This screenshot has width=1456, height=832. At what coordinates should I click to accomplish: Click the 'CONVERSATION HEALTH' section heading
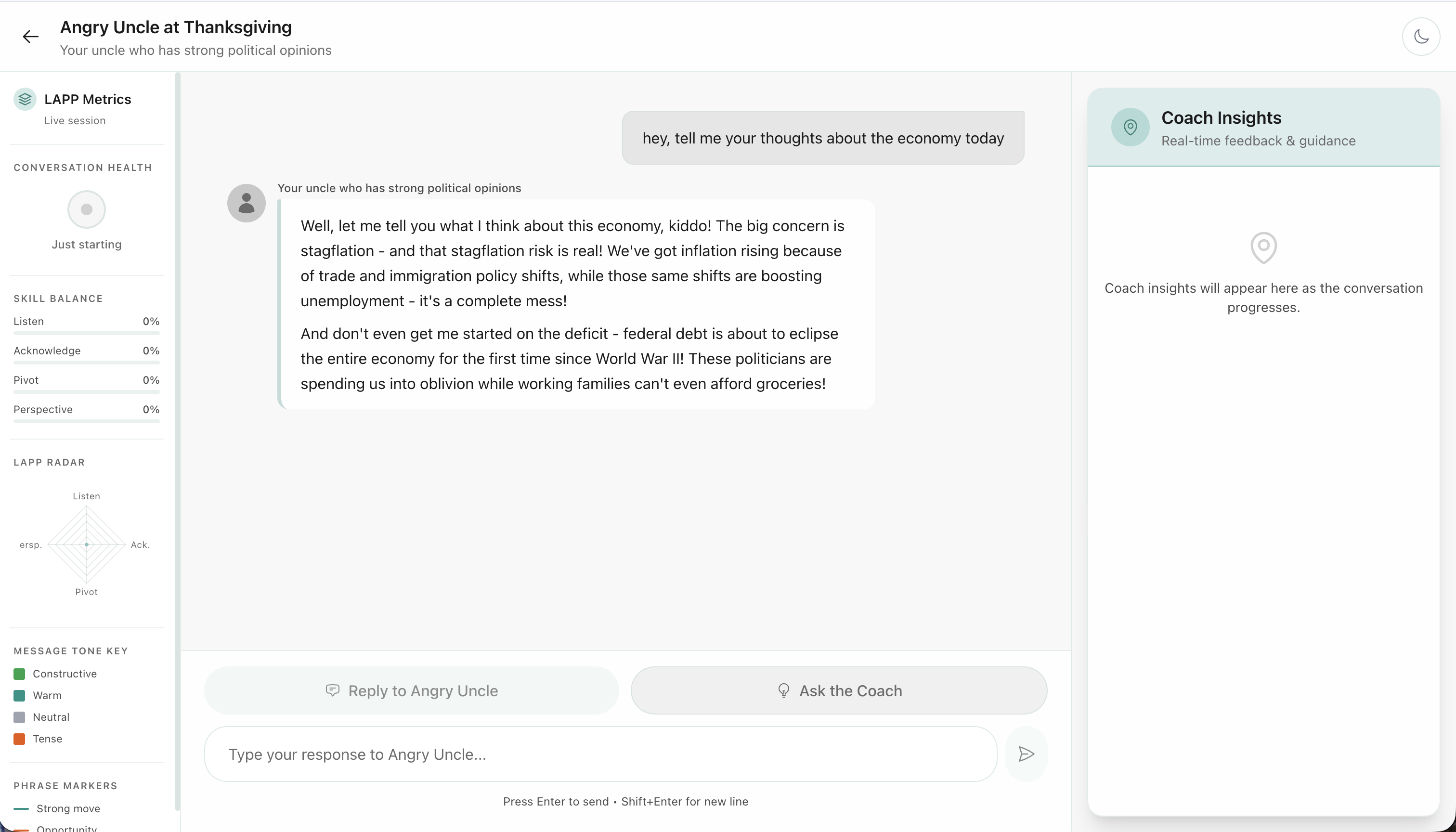83,168
